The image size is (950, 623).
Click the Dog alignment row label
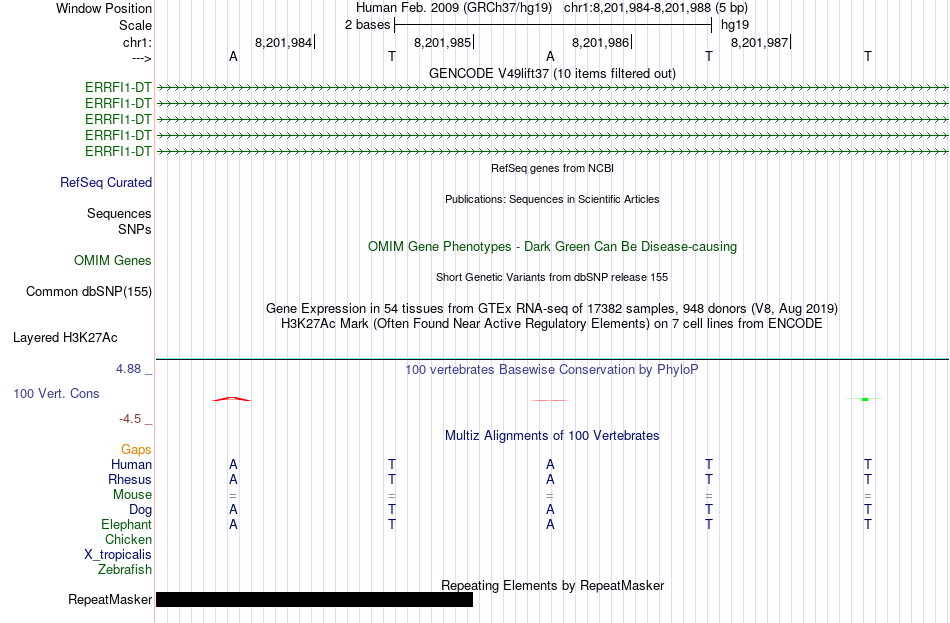pos(140,510)
